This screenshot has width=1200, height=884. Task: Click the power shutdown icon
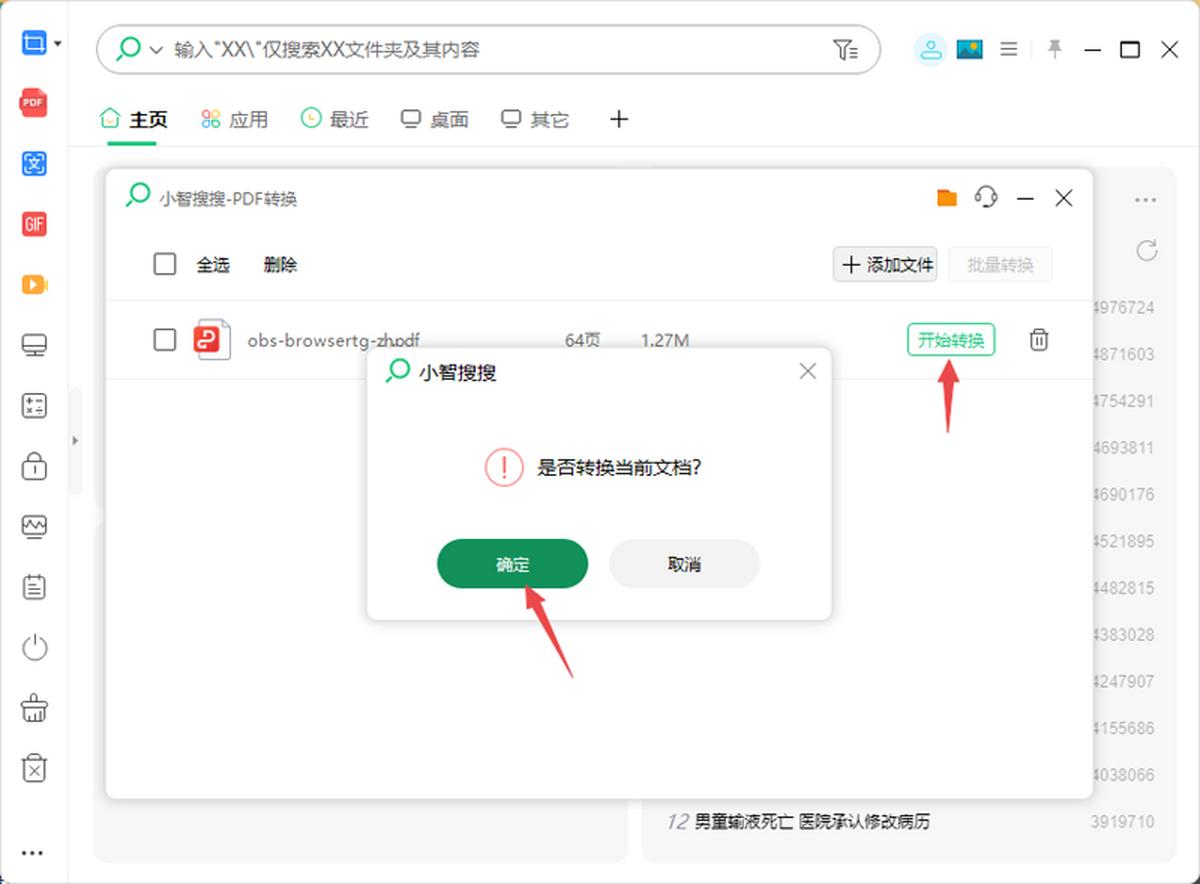click(x=35, y=647)
